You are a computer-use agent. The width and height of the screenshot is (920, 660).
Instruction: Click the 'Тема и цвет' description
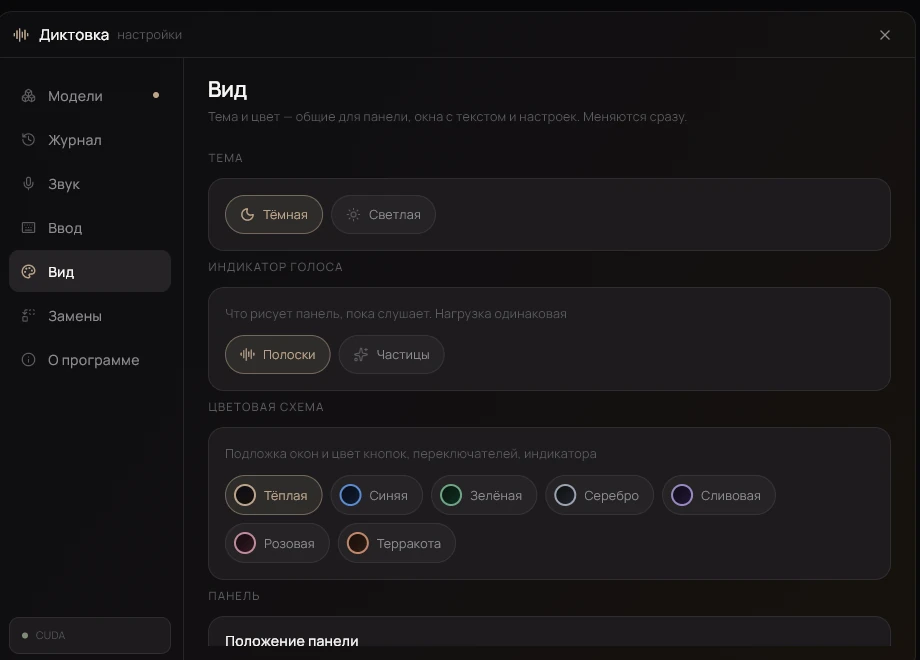coord(447,117)
